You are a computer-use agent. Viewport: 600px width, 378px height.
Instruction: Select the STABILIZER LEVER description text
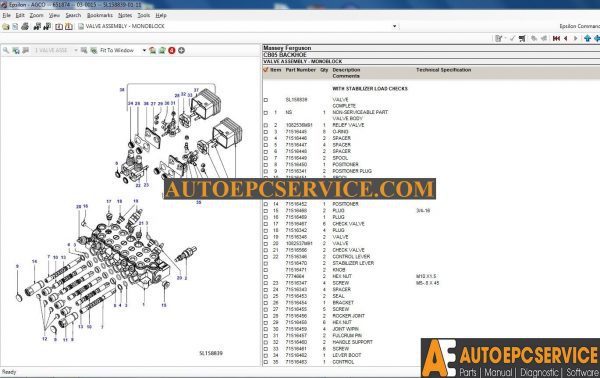coord(353,263)
